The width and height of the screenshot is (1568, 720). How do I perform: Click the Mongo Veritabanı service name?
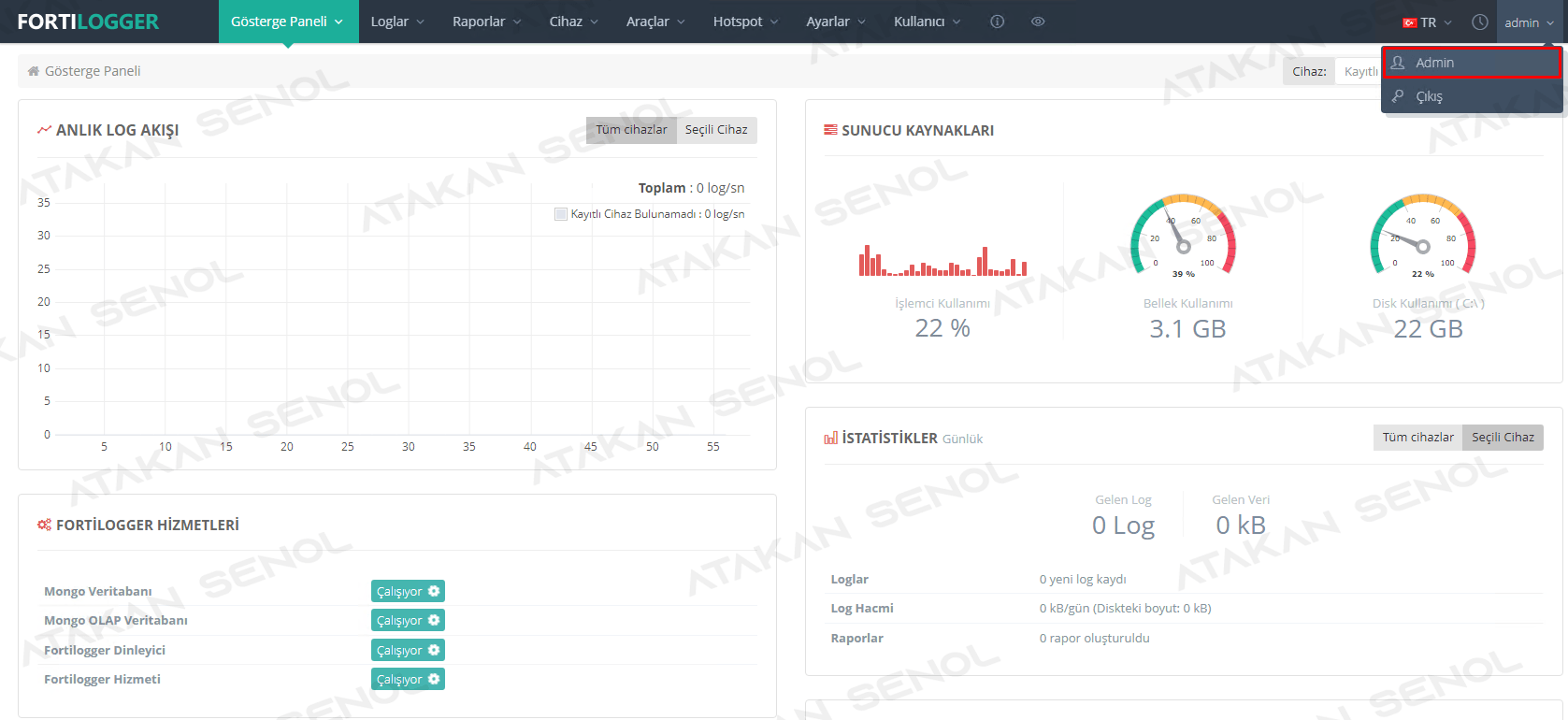point(98,591)
